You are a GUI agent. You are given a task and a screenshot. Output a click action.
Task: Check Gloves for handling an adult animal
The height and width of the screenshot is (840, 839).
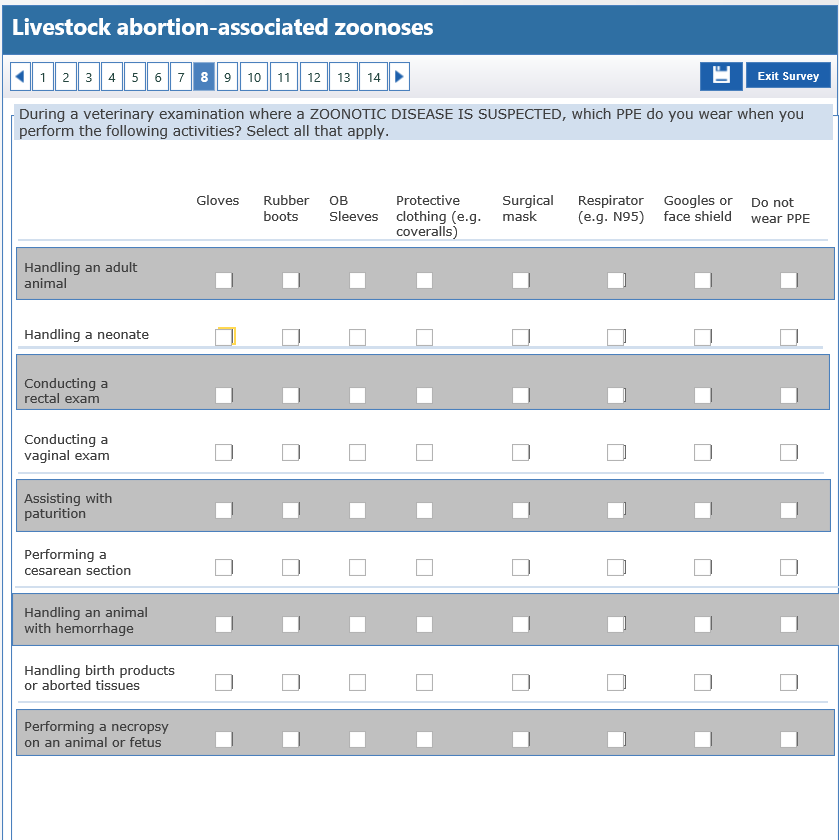coord(223,280)
